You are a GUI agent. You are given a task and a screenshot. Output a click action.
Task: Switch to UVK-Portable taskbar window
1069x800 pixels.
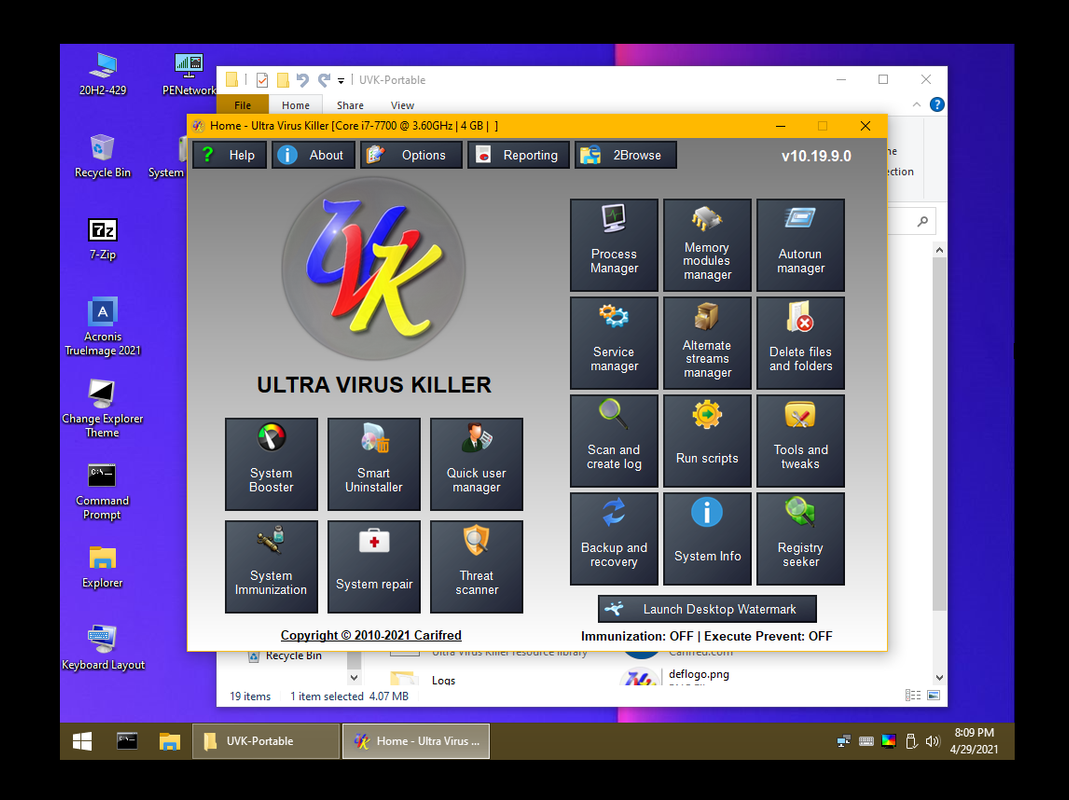click(x=266, y=741)
